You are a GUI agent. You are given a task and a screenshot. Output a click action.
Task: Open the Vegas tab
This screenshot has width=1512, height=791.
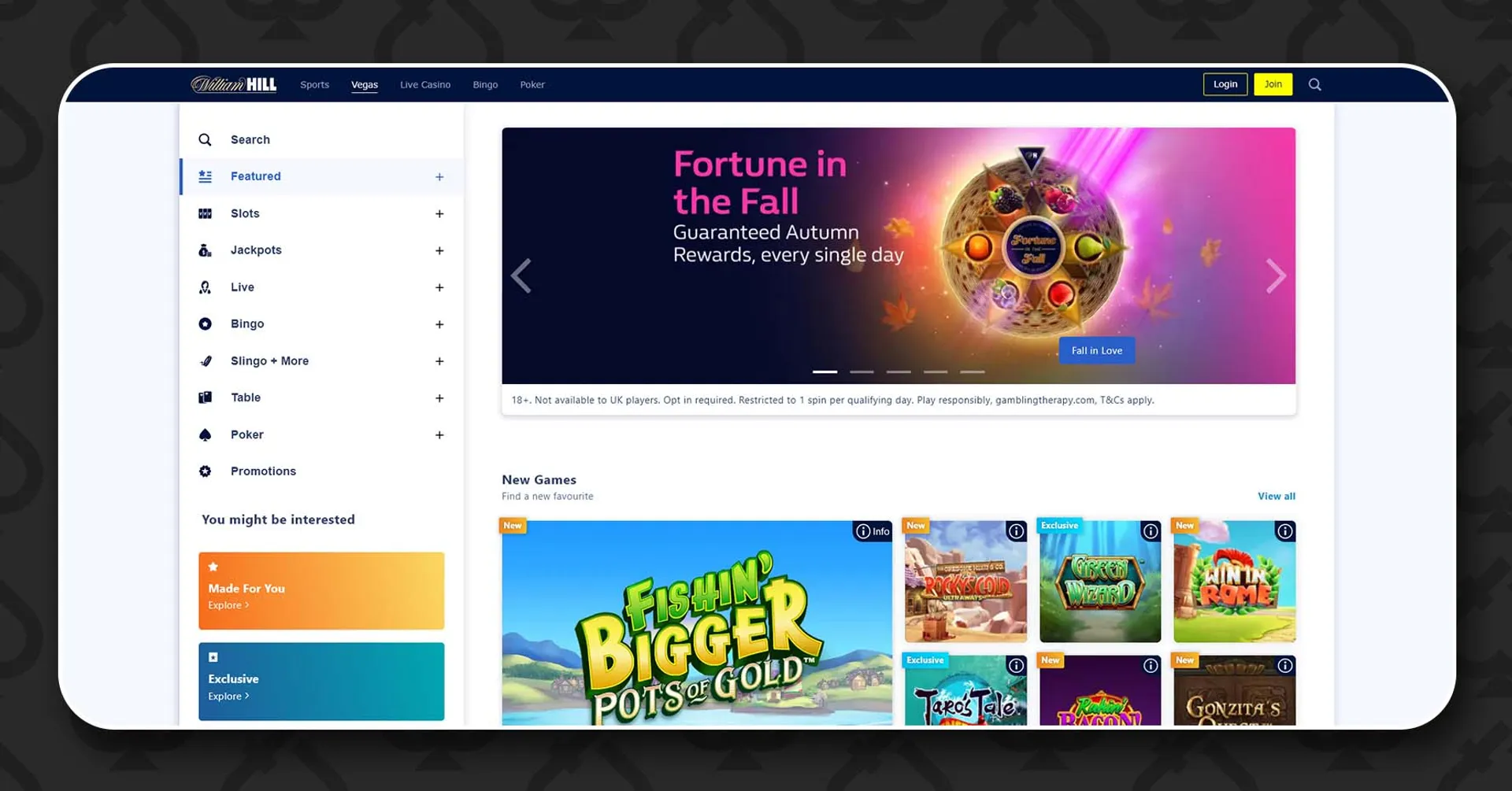pos(365,84)
